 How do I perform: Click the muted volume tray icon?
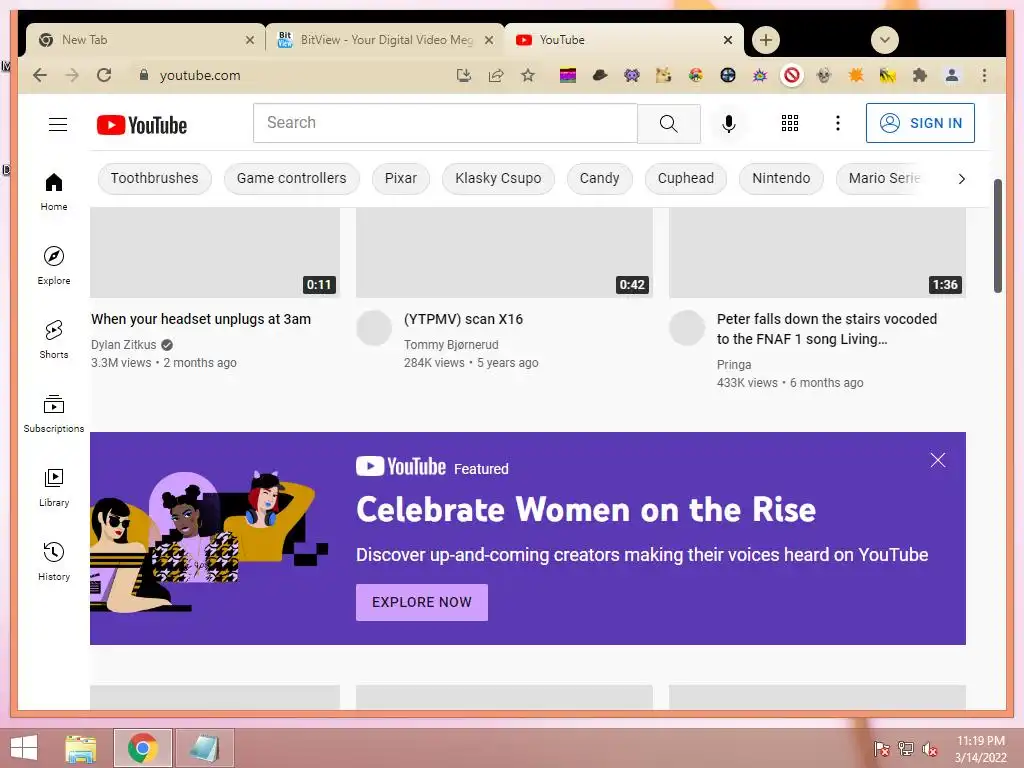[930, 749]
